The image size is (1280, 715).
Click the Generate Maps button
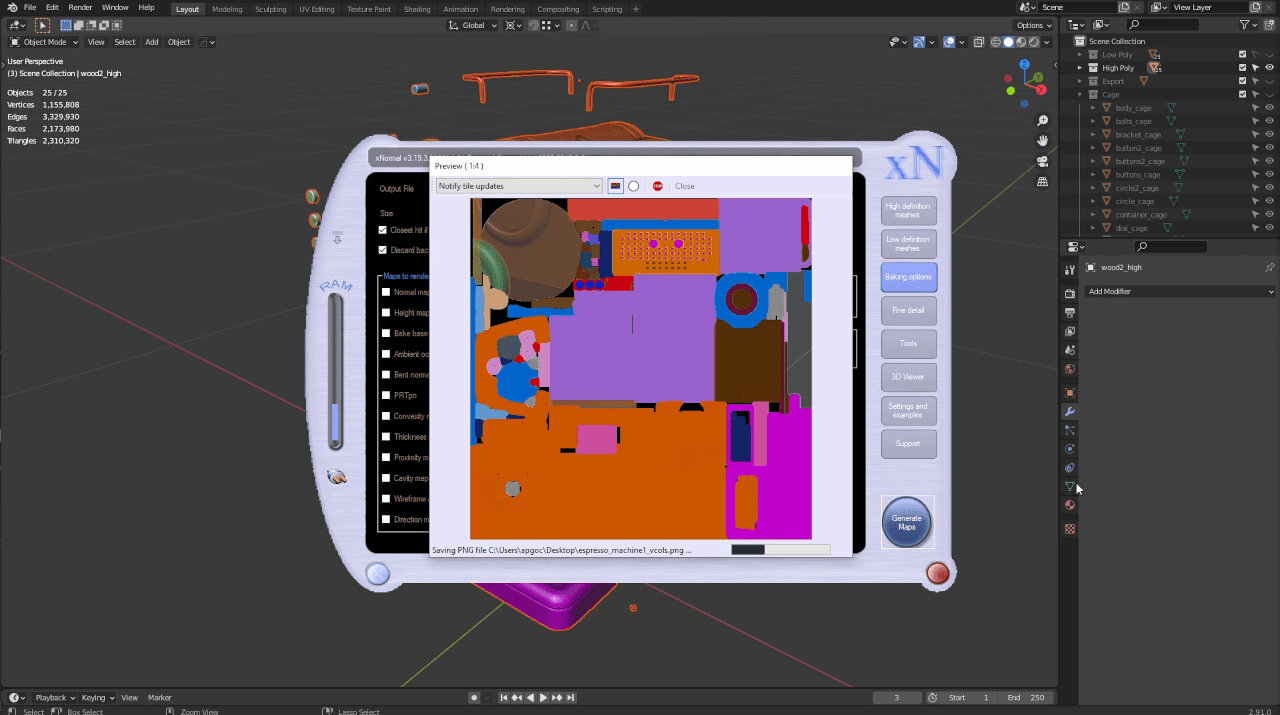click(907, 521)
